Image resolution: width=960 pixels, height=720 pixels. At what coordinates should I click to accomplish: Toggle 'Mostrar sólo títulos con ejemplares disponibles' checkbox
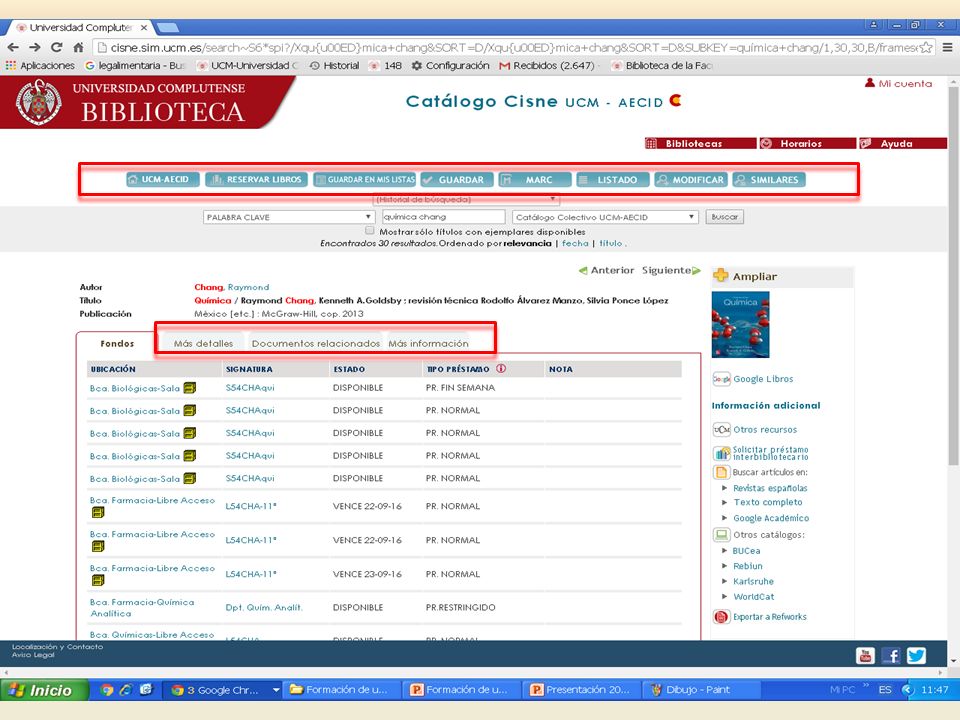tap(370, 231)
